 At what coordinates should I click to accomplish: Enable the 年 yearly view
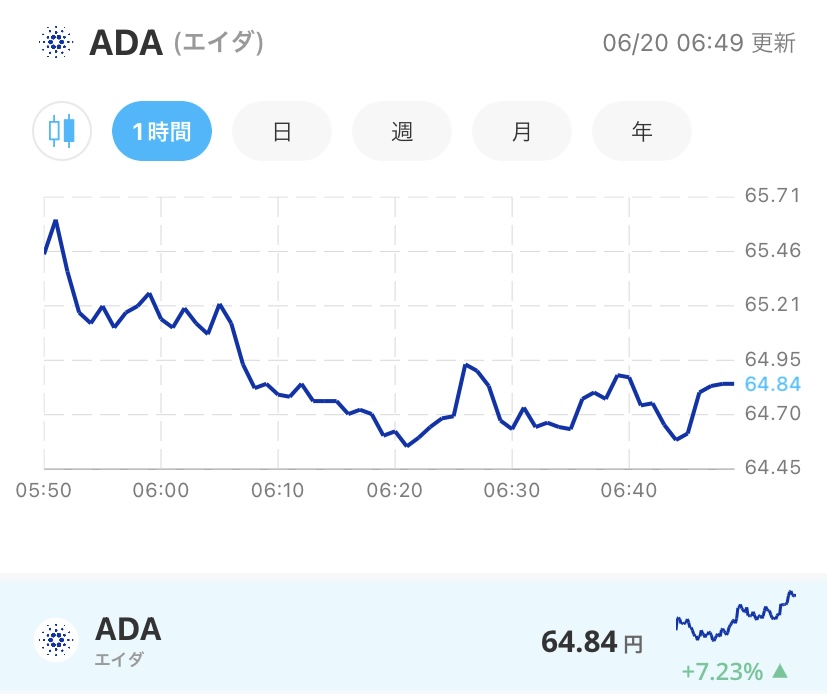pyautogui.click(x=641, y=130)
